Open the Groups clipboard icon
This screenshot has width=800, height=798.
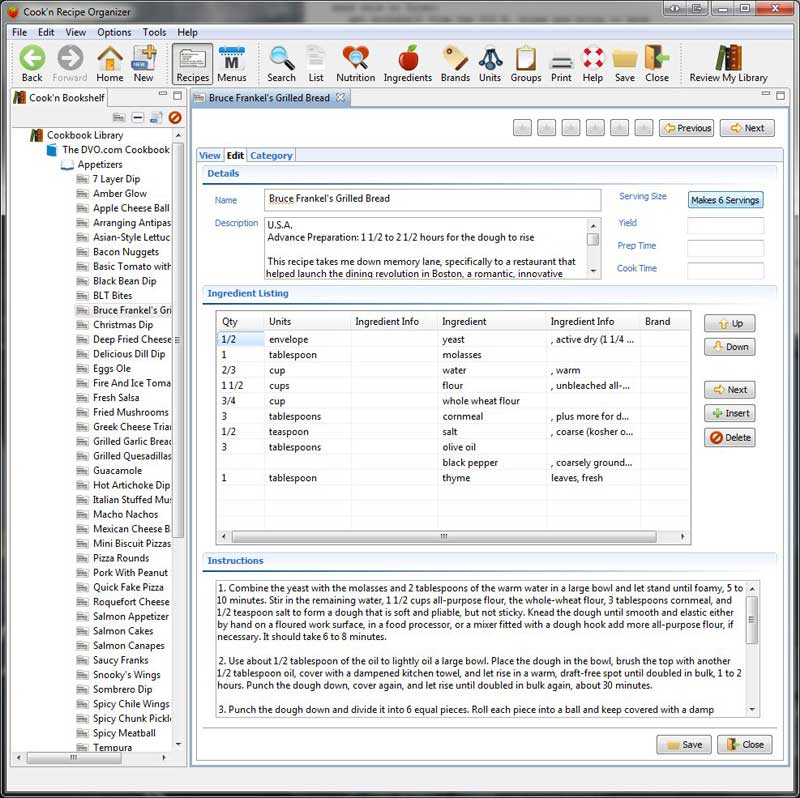pos(526,64)
